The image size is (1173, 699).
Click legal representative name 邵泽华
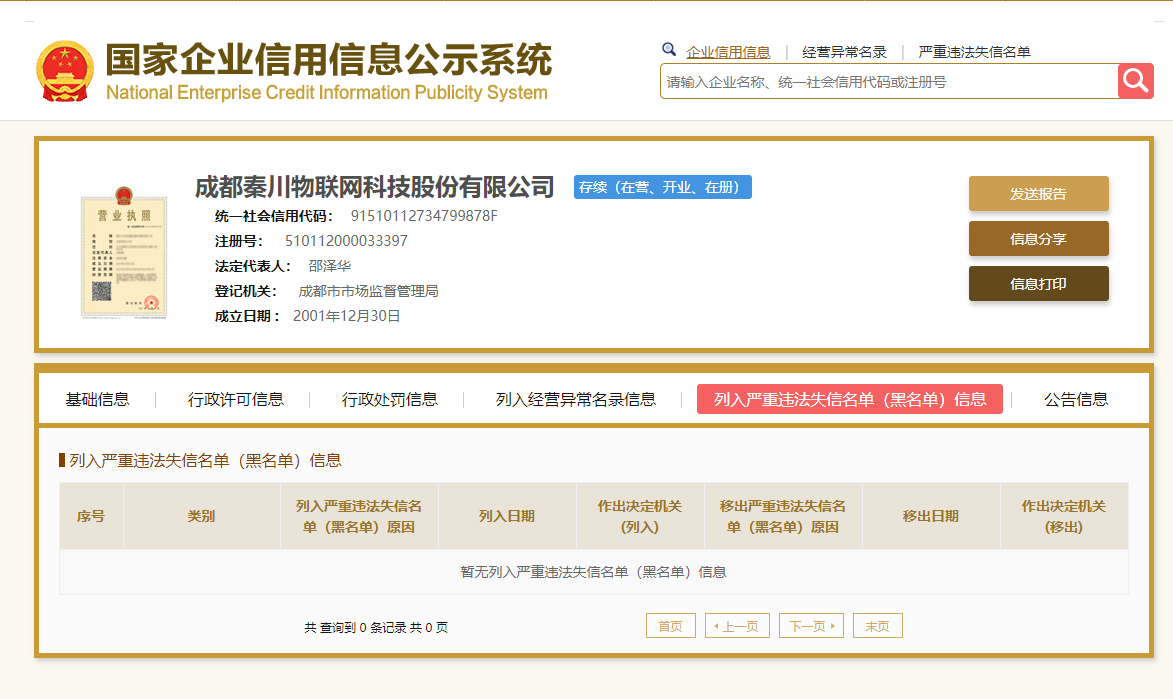point(329,266)
